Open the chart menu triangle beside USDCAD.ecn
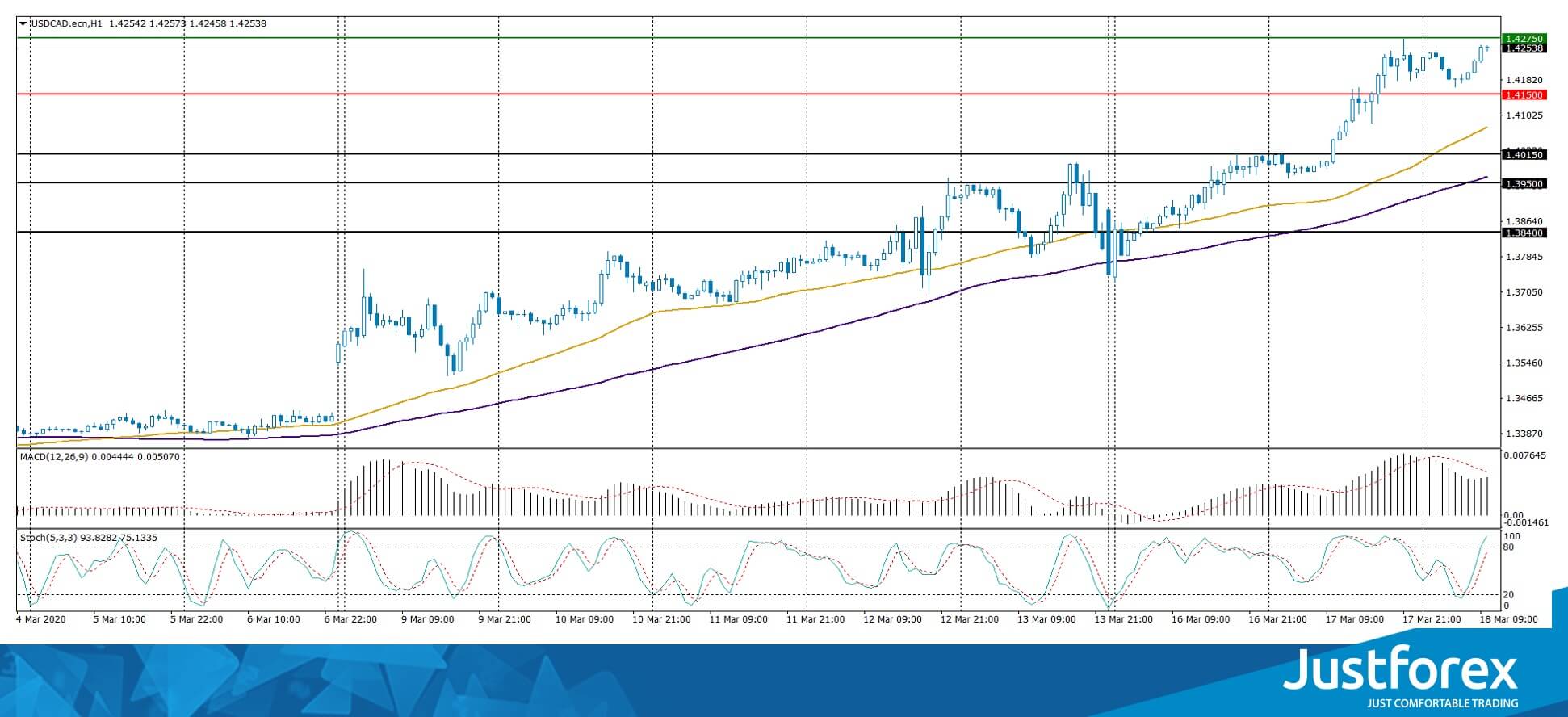This screenshot has width=1568, height=717. pos(23,24)
